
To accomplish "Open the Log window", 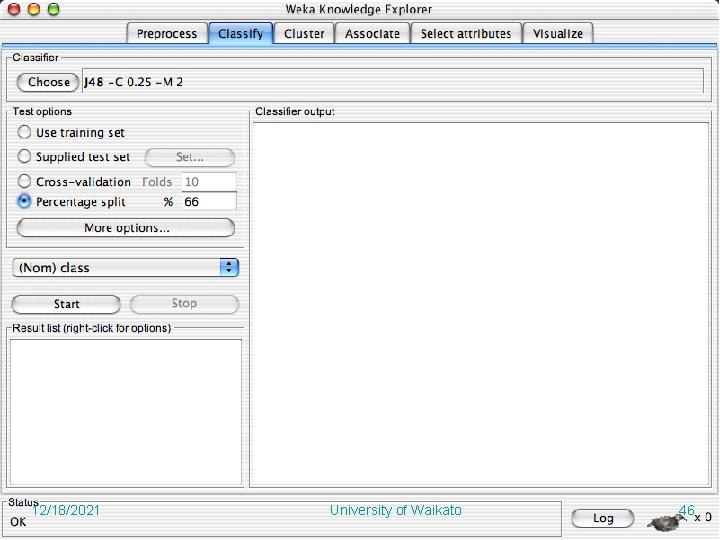I will click(x=603, y=518).
